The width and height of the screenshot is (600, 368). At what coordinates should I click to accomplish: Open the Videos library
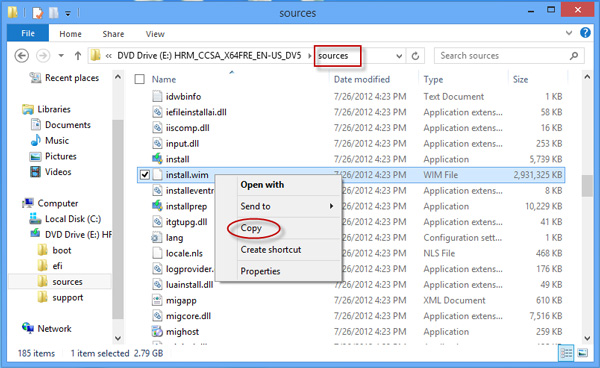[x=58, y=172]
